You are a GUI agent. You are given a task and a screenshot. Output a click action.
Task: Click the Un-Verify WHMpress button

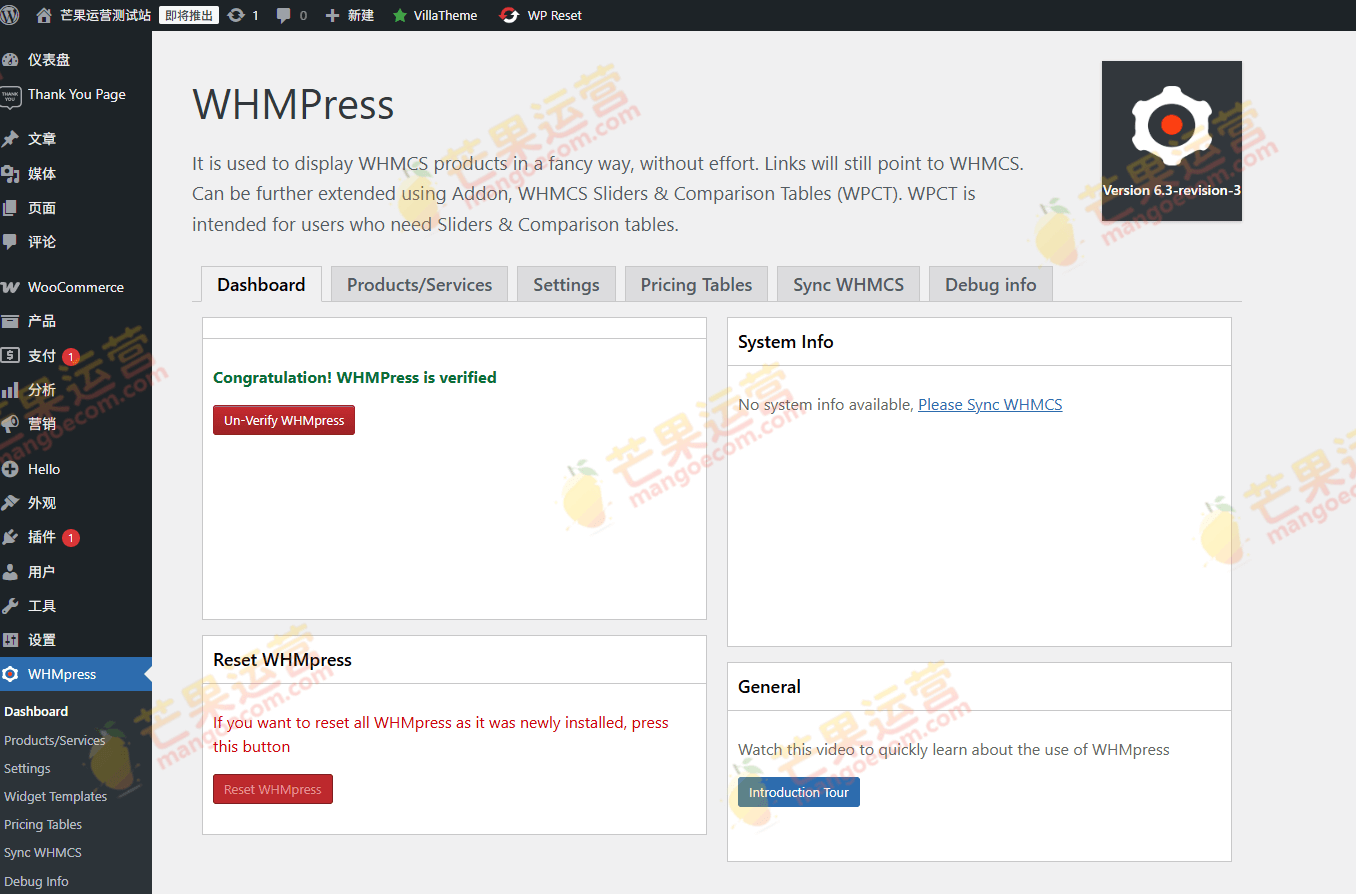click(x=283, y=419)
